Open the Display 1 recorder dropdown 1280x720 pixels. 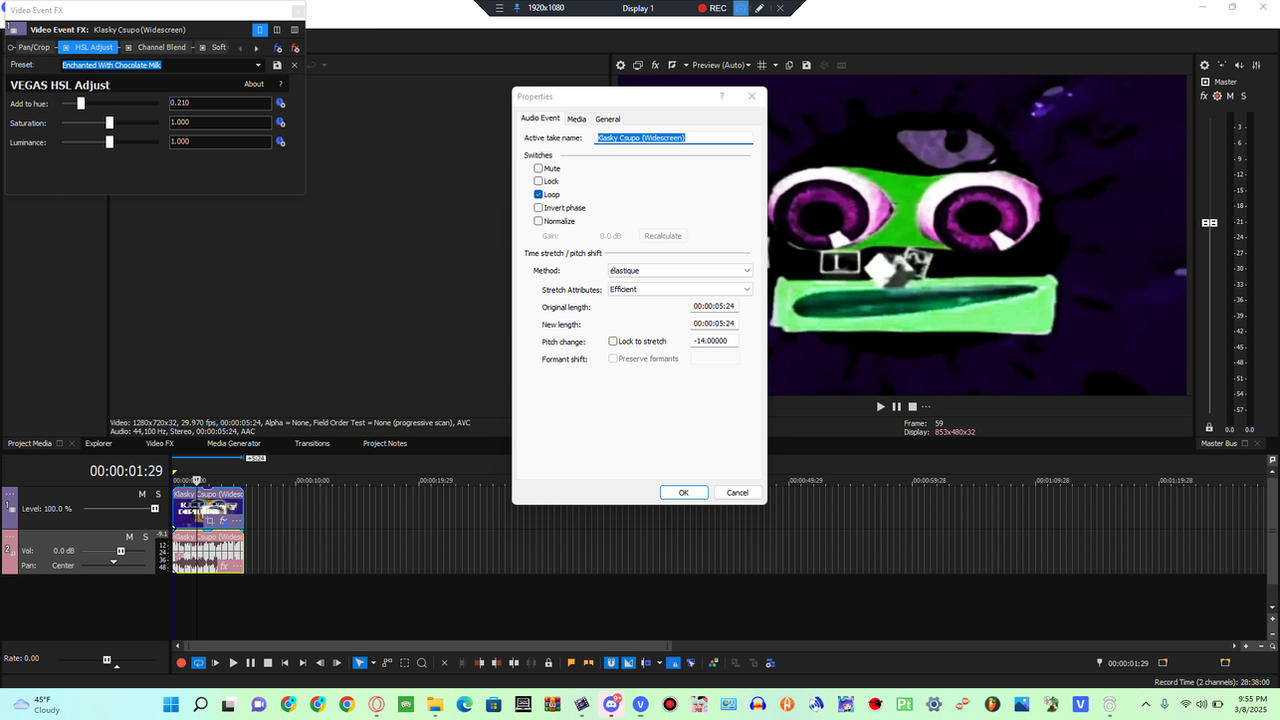point(637,8)
